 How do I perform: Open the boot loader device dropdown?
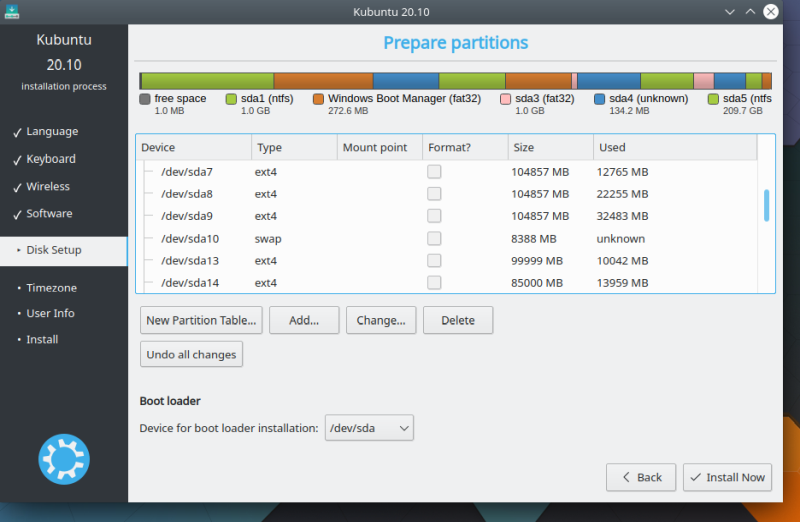click(x=369, y=428)
